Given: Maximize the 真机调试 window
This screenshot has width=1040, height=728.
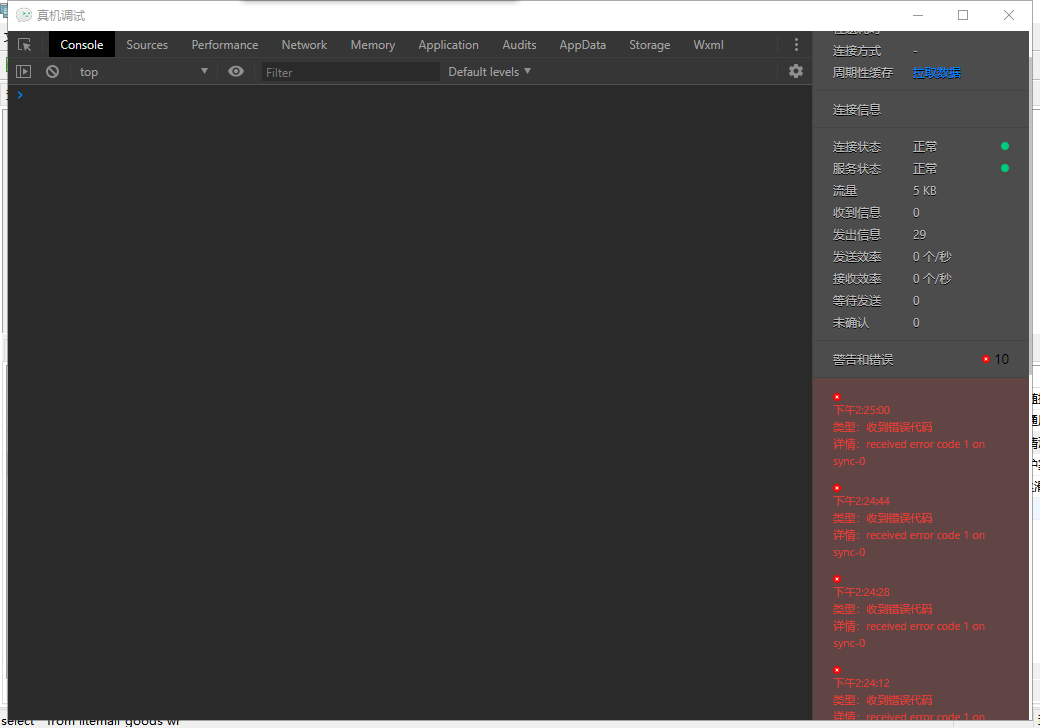Looking at the screenshot, I should click(963, 15).
